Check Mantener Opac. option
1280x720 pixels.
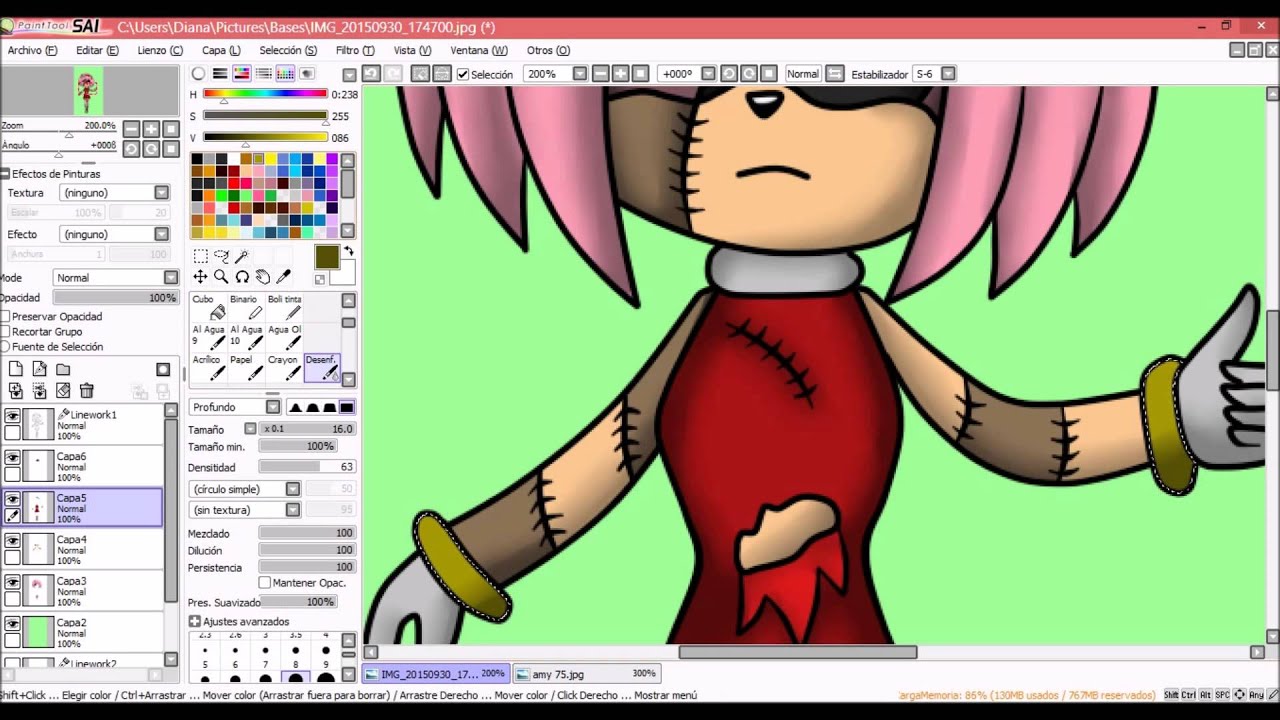pyautogui.click(x=265, y=583)
